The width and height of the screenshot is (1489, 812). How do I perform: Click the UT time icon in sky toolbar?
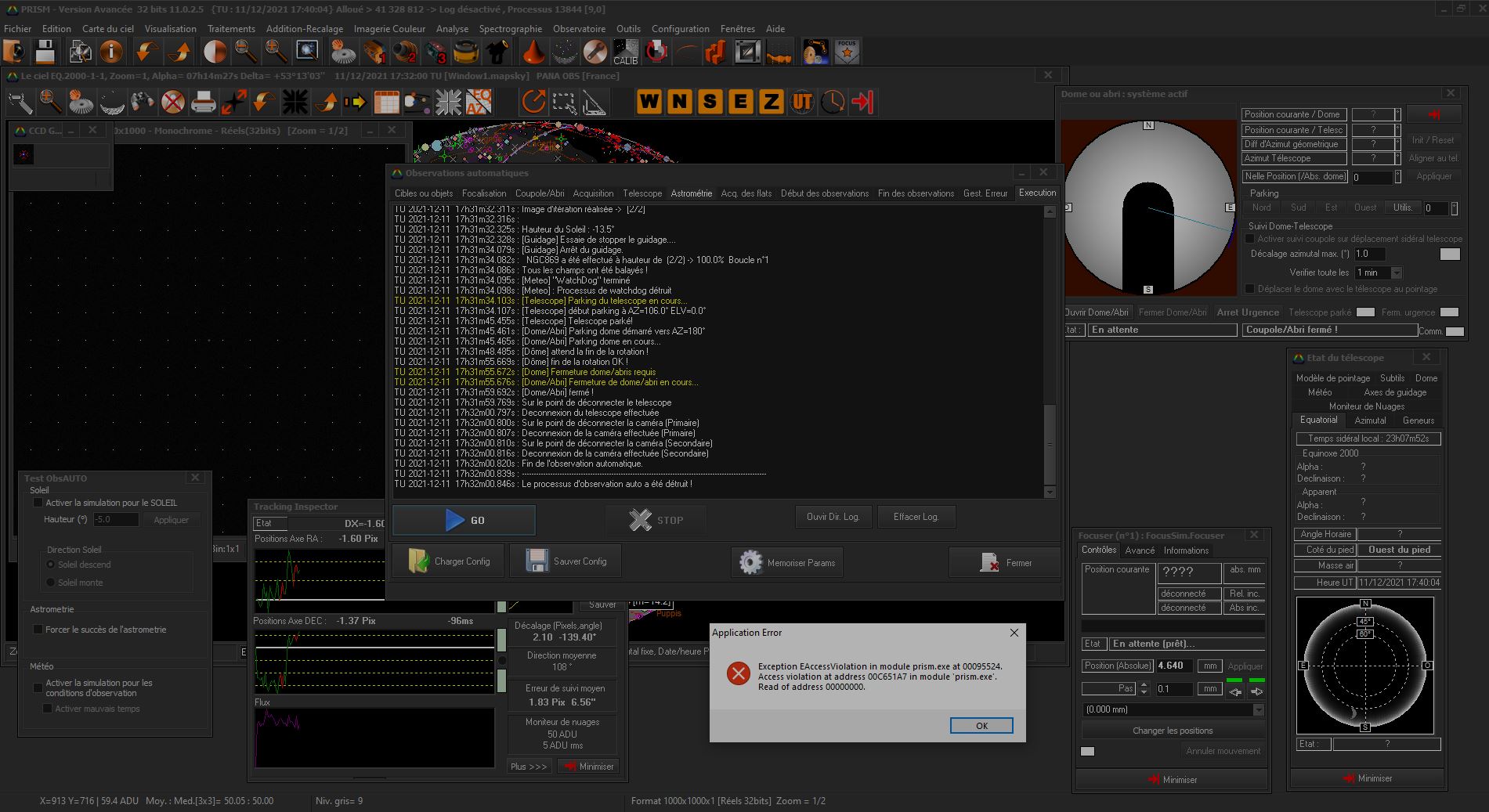point(802,102)
